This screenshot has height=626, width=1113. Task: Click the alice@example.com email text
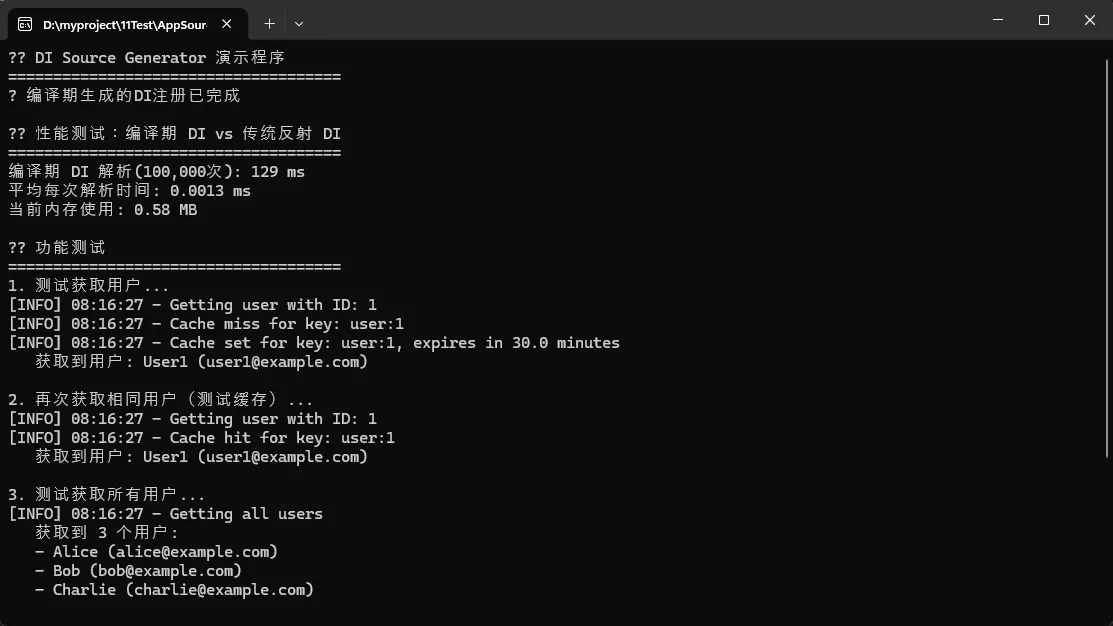[x=192, y=552]
